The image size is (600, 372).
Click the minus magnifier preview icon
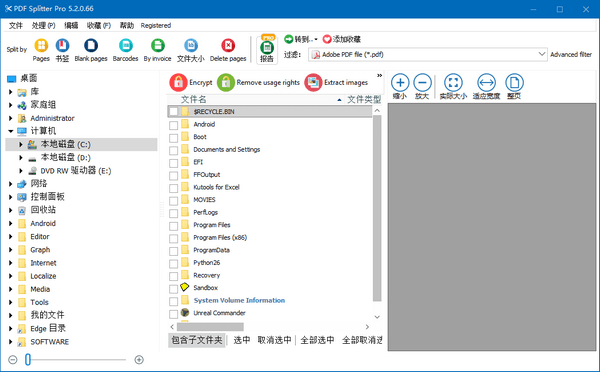point(422,83)
